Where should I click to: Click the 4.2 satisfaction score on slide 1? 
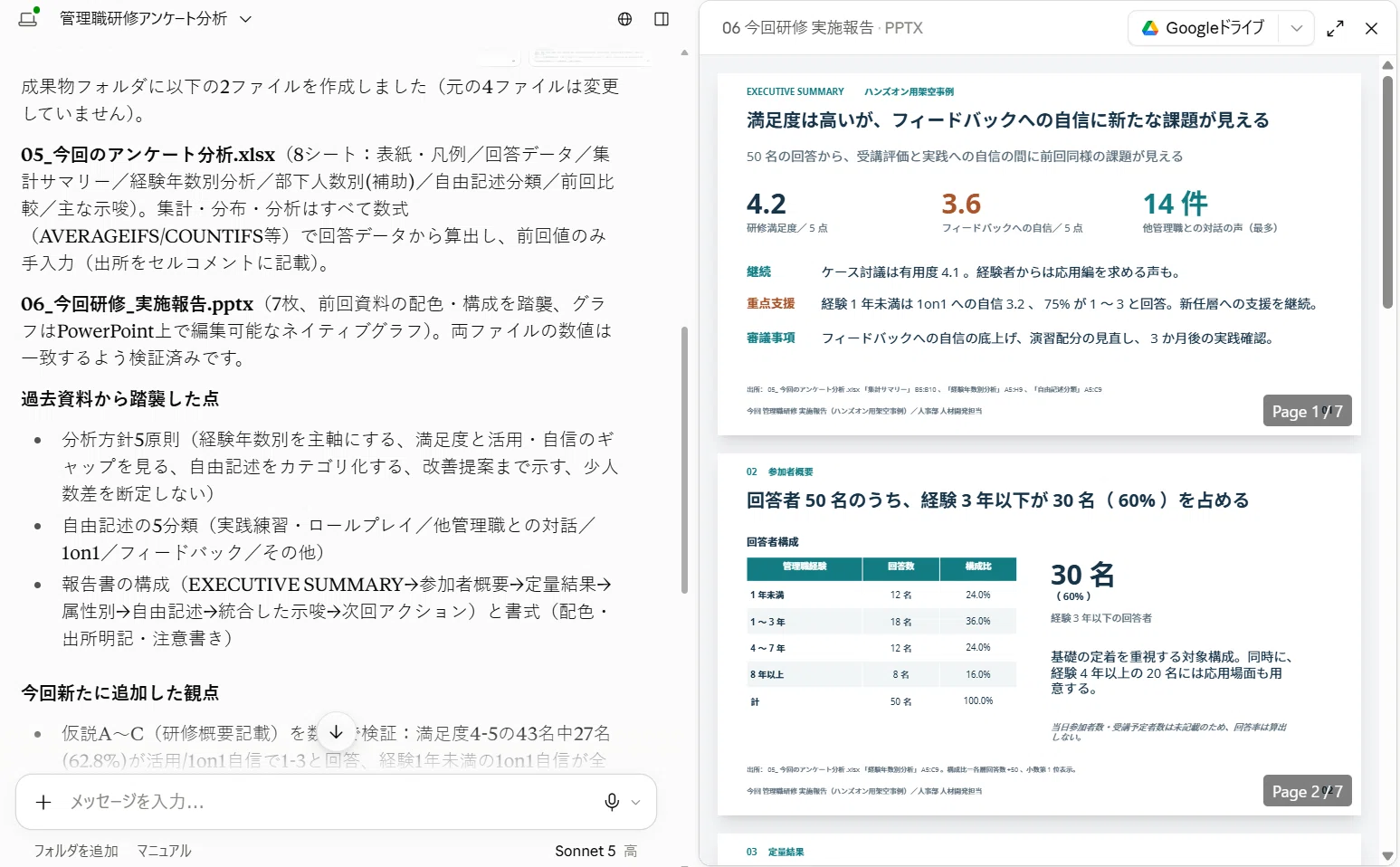click(767, 204)
